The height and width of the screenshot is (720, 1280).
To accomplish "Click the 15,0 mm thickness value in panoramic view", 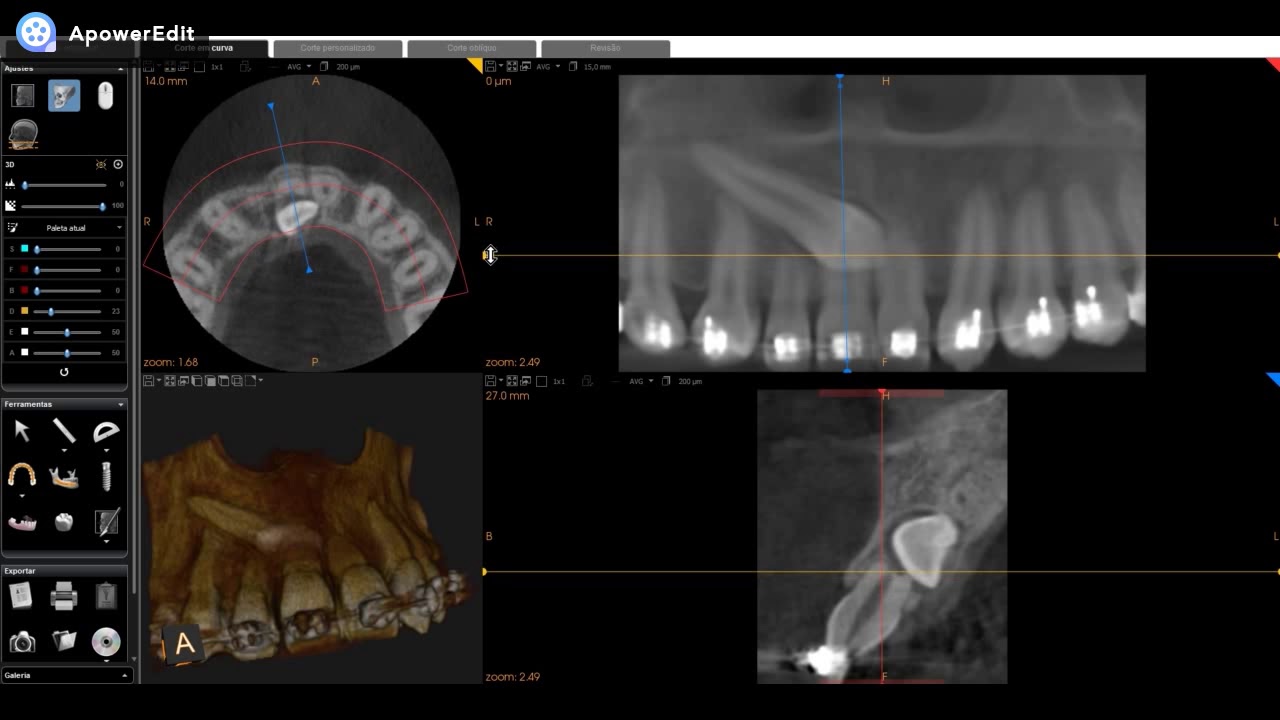I will point(597,67).
